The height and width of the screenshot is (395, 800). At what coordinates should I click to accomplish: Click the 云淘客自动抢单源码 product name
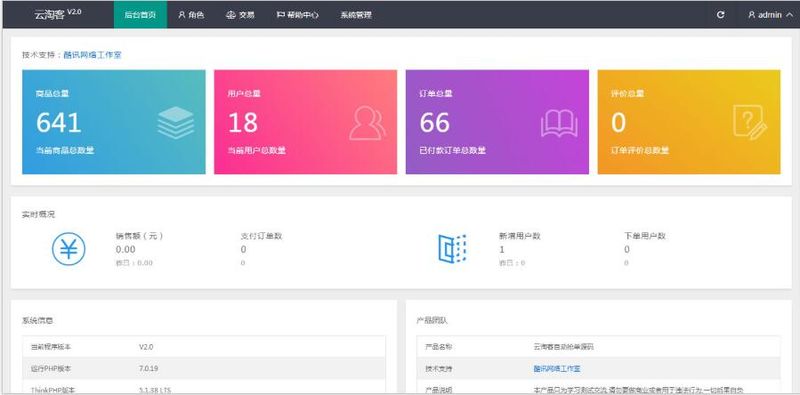pyautogui.click(x=564, y=347)
